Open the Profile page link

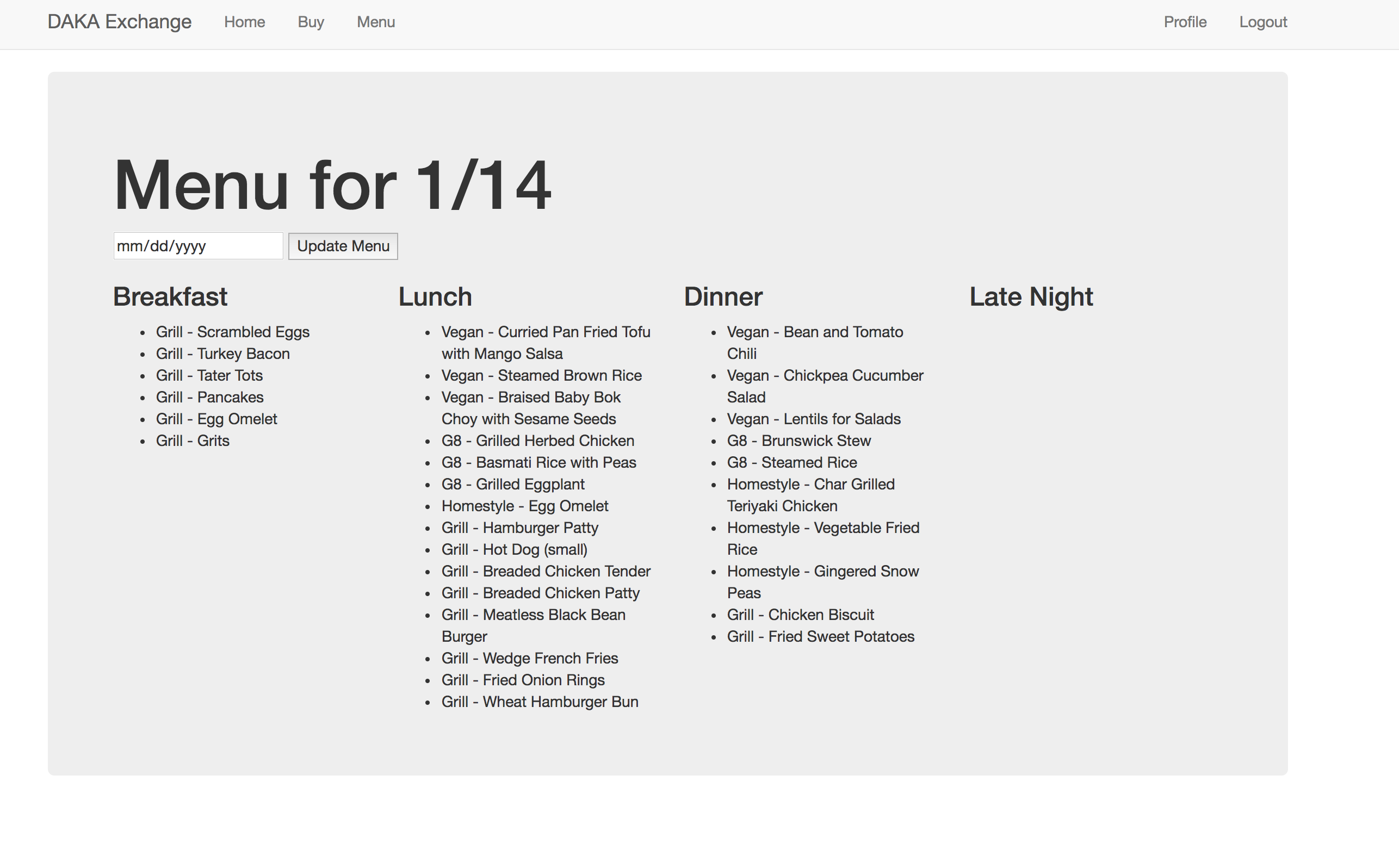pyautogui.click(x=1185, y=22)
